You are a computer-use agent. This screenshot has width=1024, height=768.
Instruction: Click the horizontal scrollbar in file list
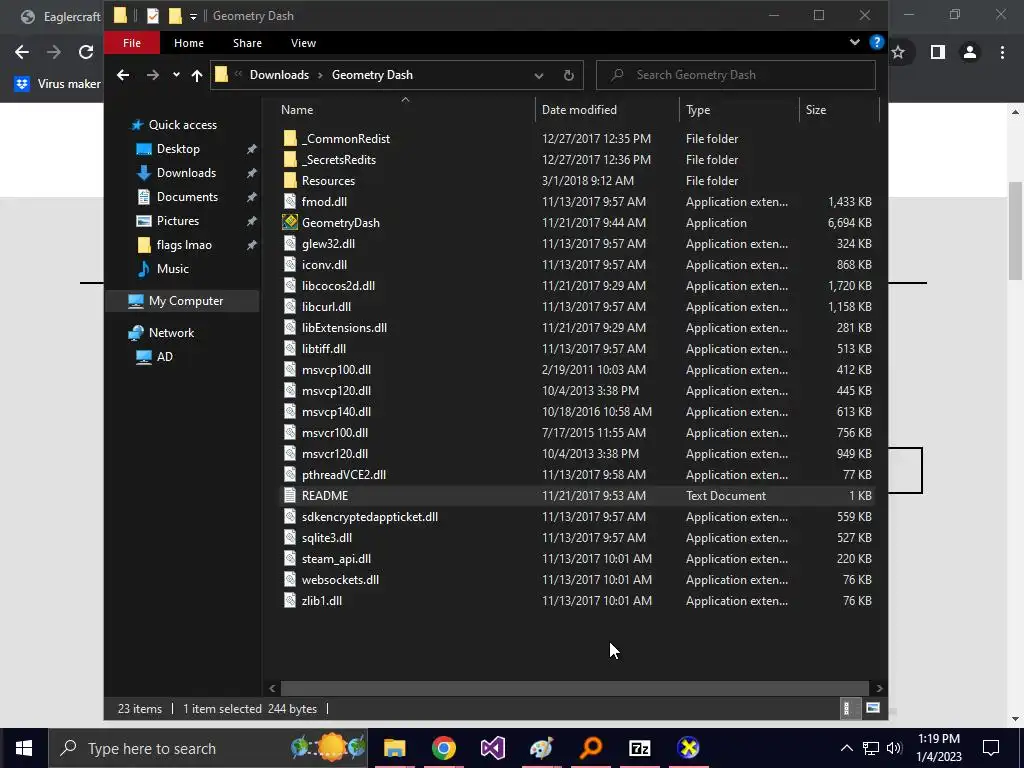[575, 688]
